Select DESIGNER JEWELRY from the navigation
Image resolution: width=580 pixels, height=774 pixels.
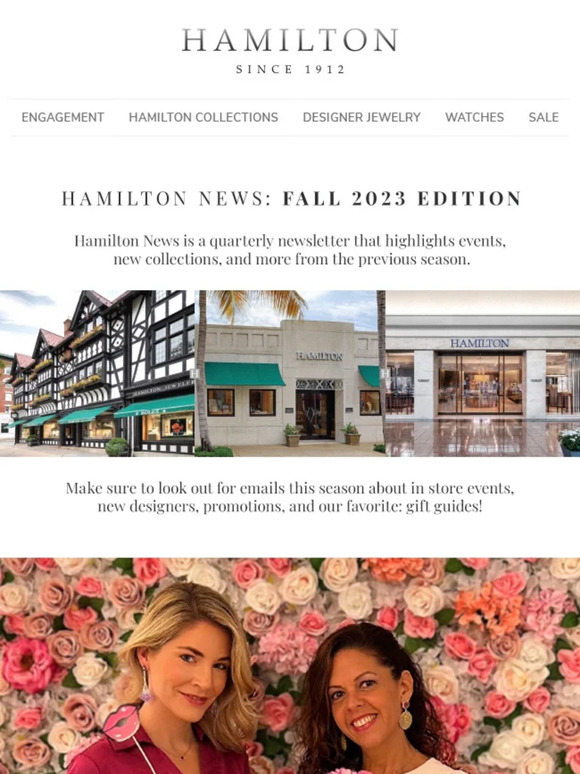(x=362, y=117)
